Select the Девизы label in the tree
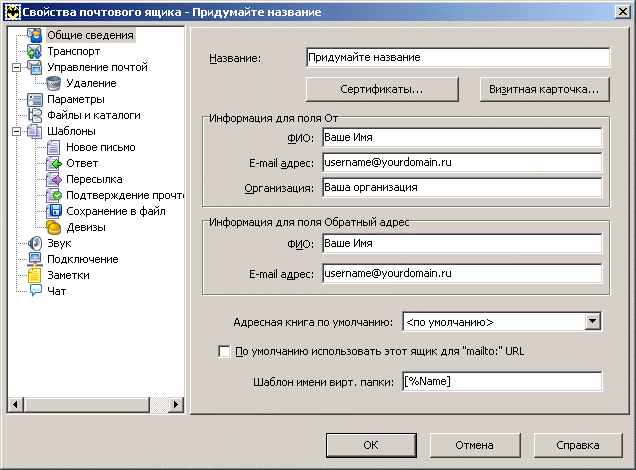 click(x=86, y=227)
